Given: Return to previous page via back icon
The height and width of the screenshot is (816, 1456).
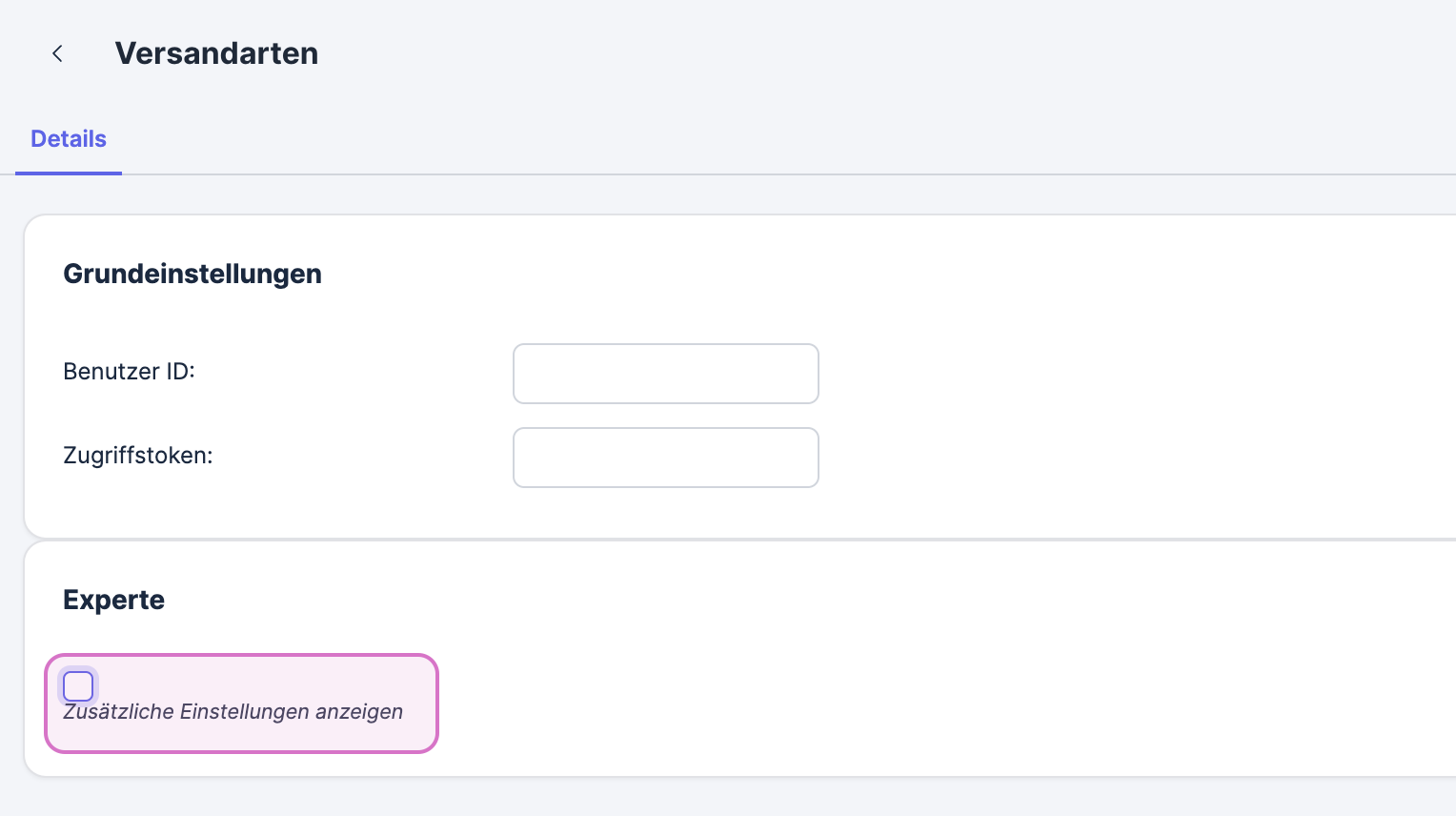Looking at the screenshot, I should click(x=57, y=53).
